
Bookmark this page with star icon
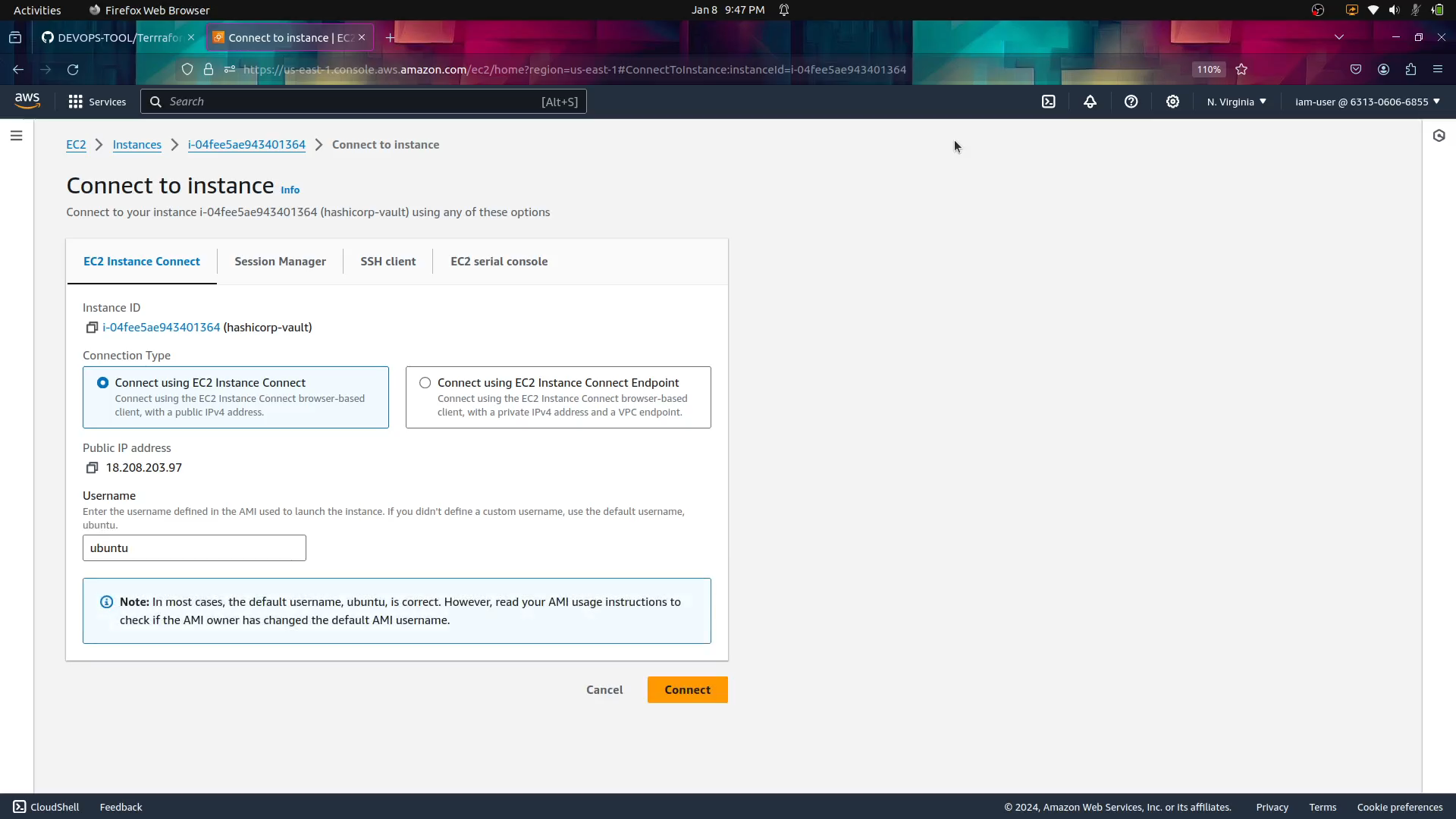coord(1241,70)
